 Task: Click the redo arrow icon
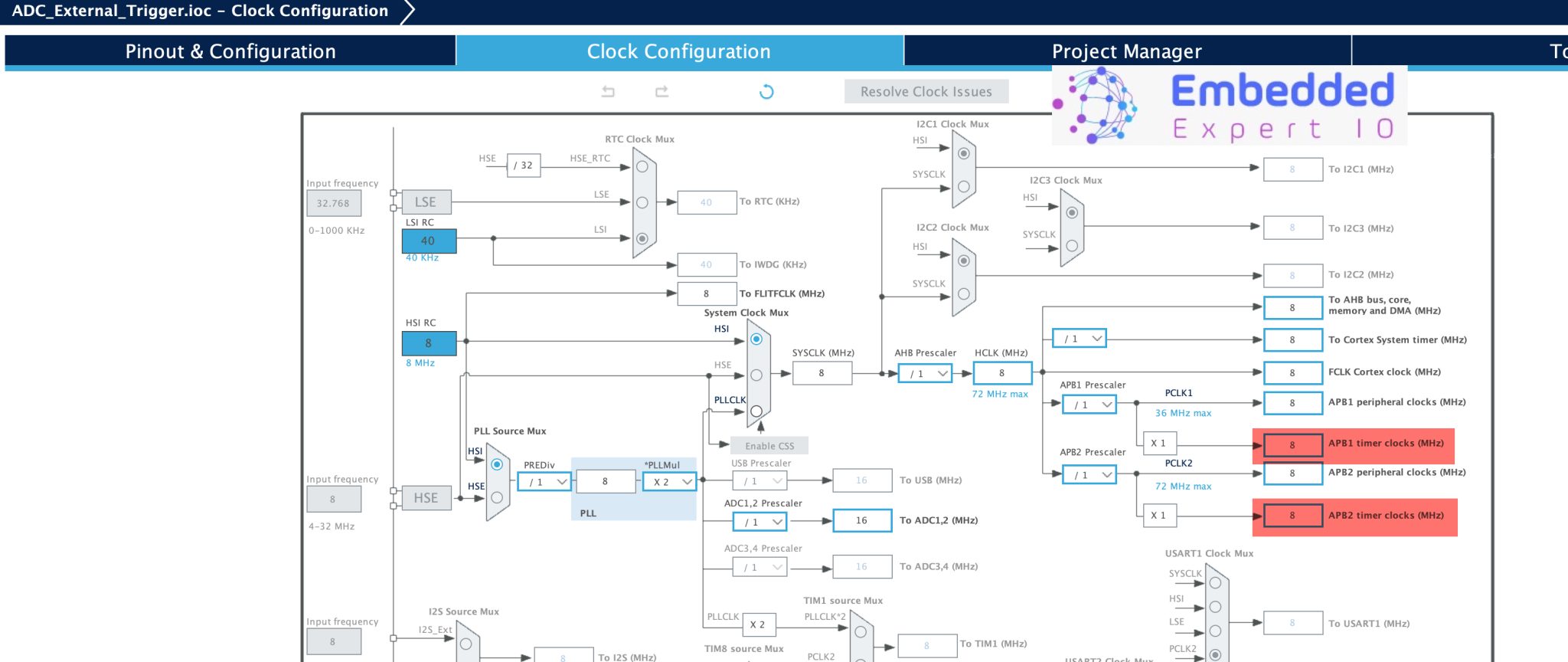tap(661, 92)
